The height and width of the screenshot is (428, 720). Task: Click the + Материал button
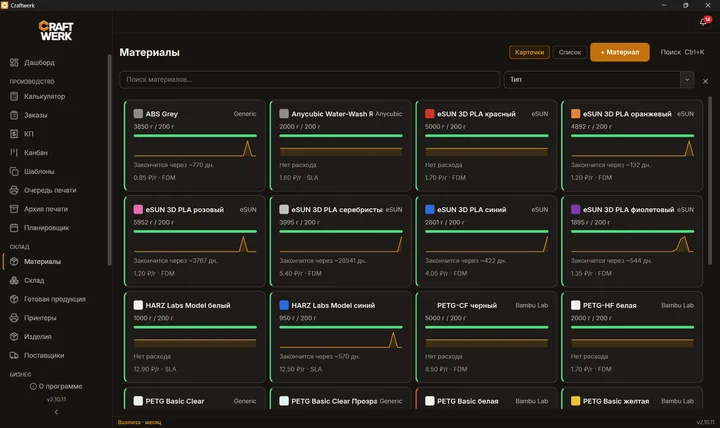point(619,52)
